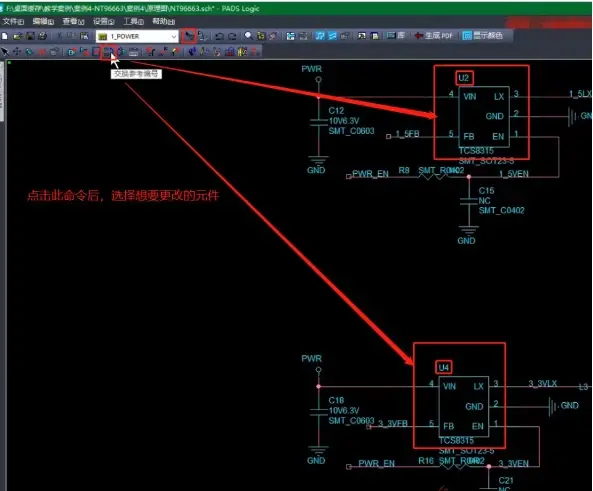Choose the red Delete tool

42,52
